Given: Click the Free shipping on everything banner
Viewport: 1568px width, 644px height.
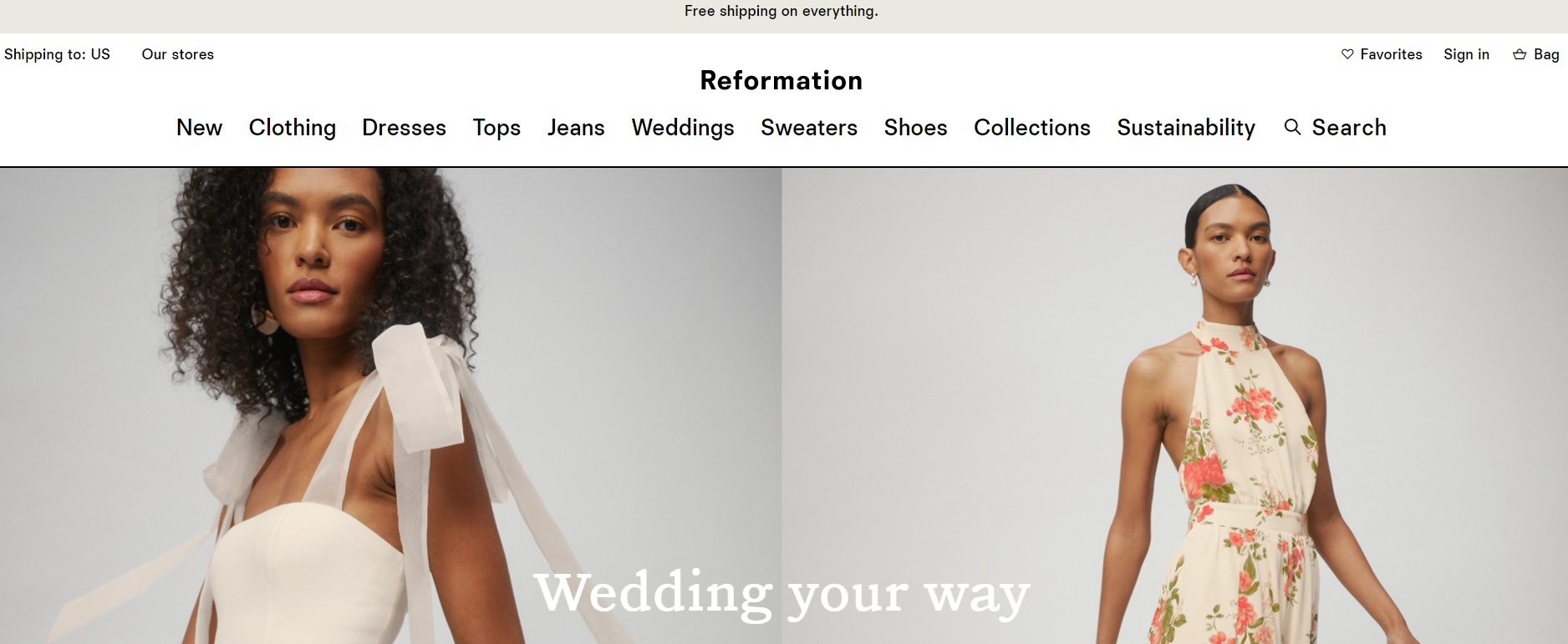Looking at the screenshot, I should tap(781, 11).
